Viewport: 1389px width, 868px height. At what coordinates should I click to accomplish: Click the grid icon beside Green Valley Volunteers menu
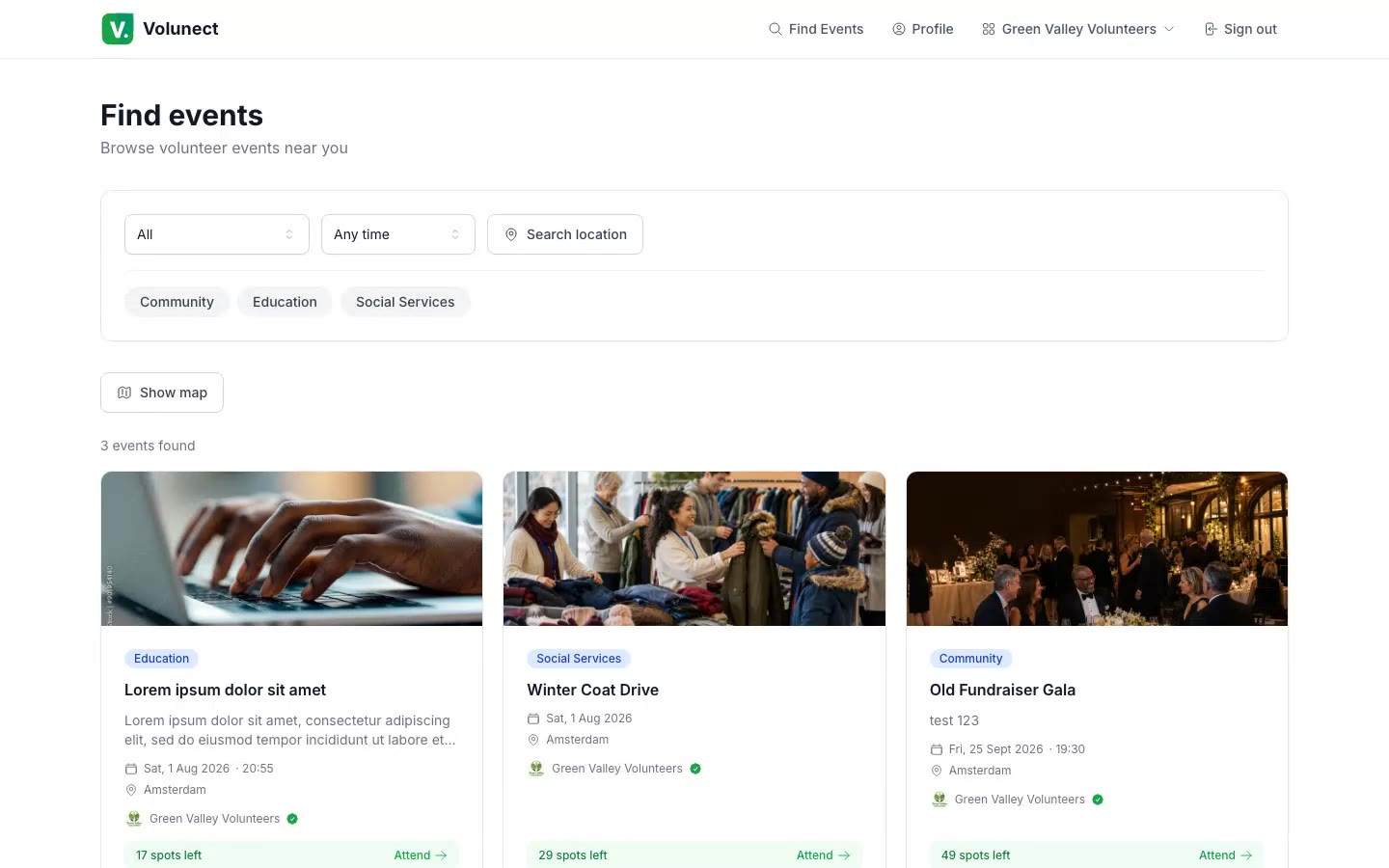(989, 29)
